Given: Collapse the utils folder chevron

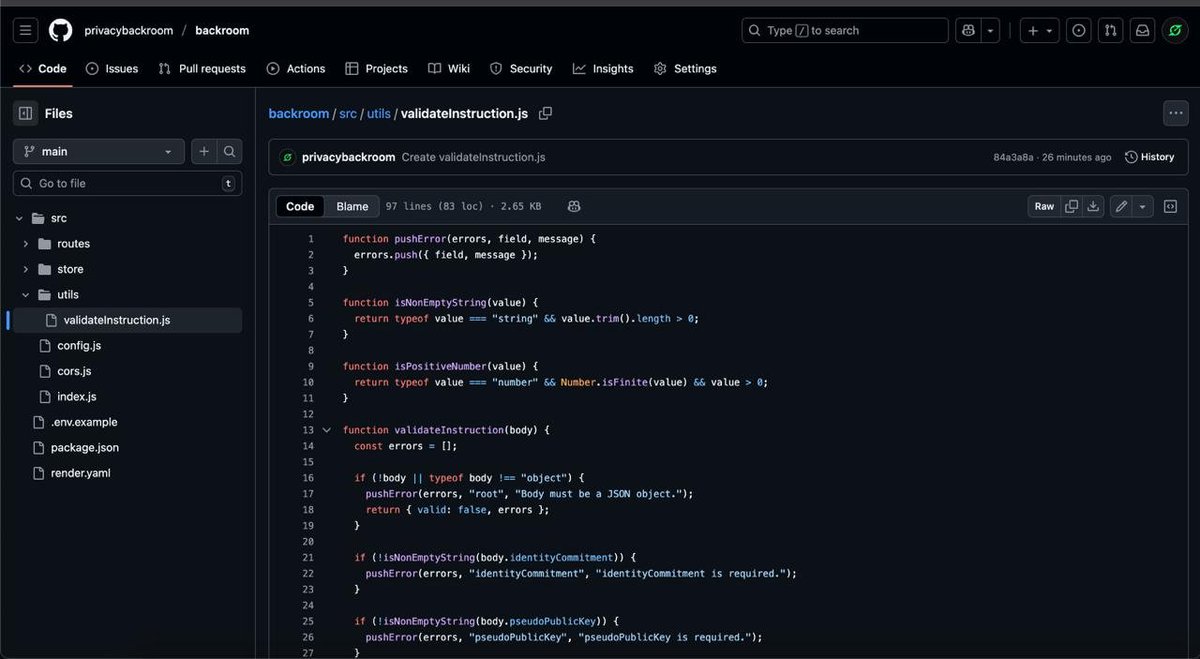Looking at the screenshot, I should (x=26, y=295).
